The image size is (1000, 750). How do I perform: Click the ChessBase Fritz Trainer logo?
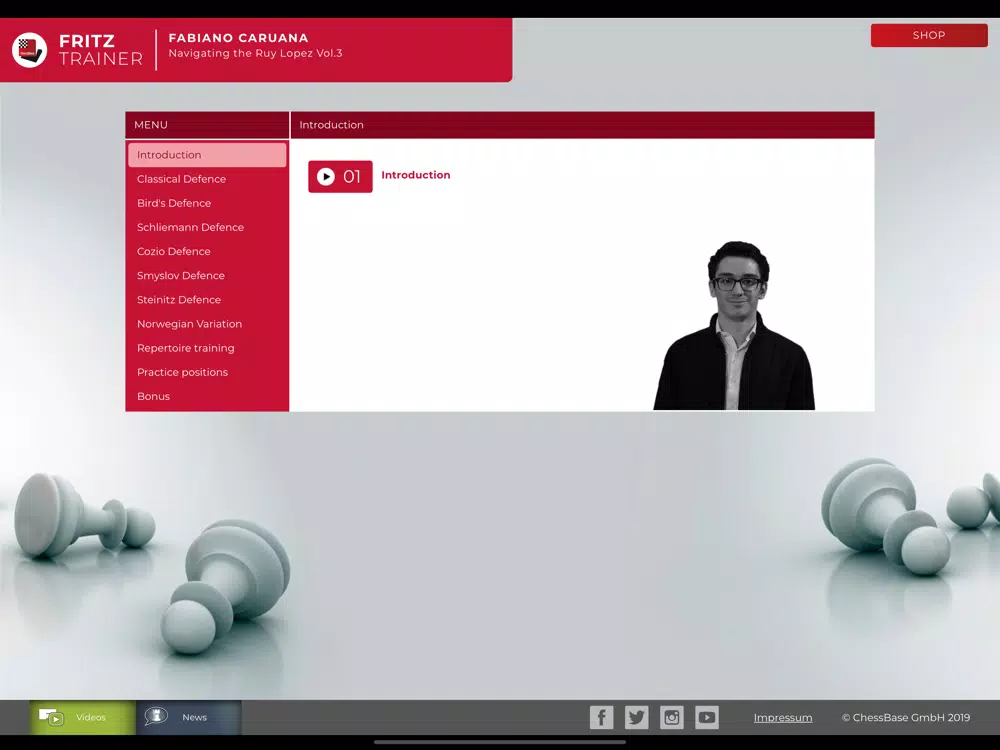click(29, 50)
